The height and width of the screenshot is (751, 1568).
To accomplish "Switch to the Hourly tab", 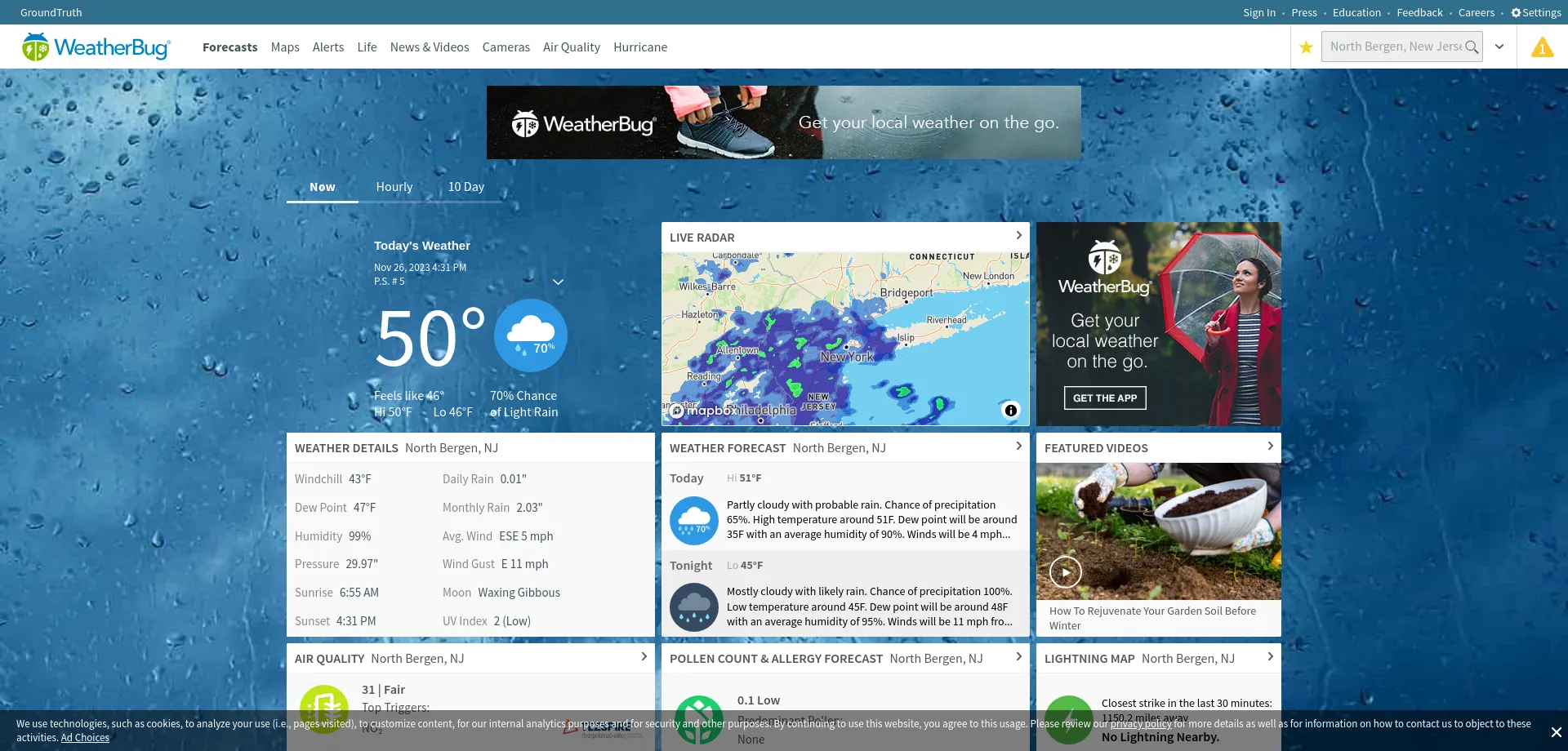I will [x=394, y=186].
